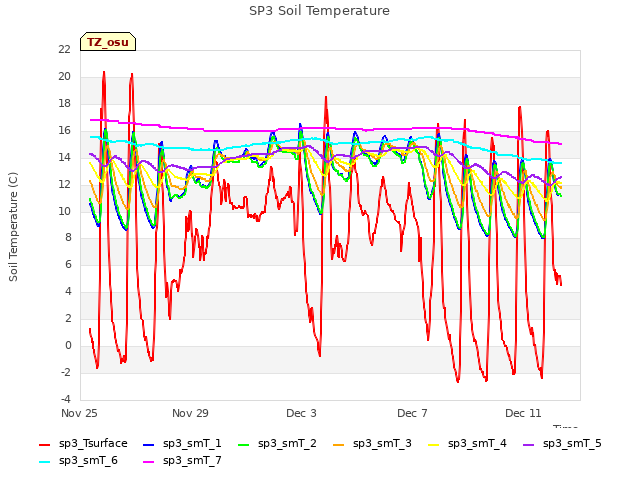Image resolution: width=640 pixels, height=480 pixels.
Task: Click the 6 y-axis tick label
Action: (x=68, y=264)
